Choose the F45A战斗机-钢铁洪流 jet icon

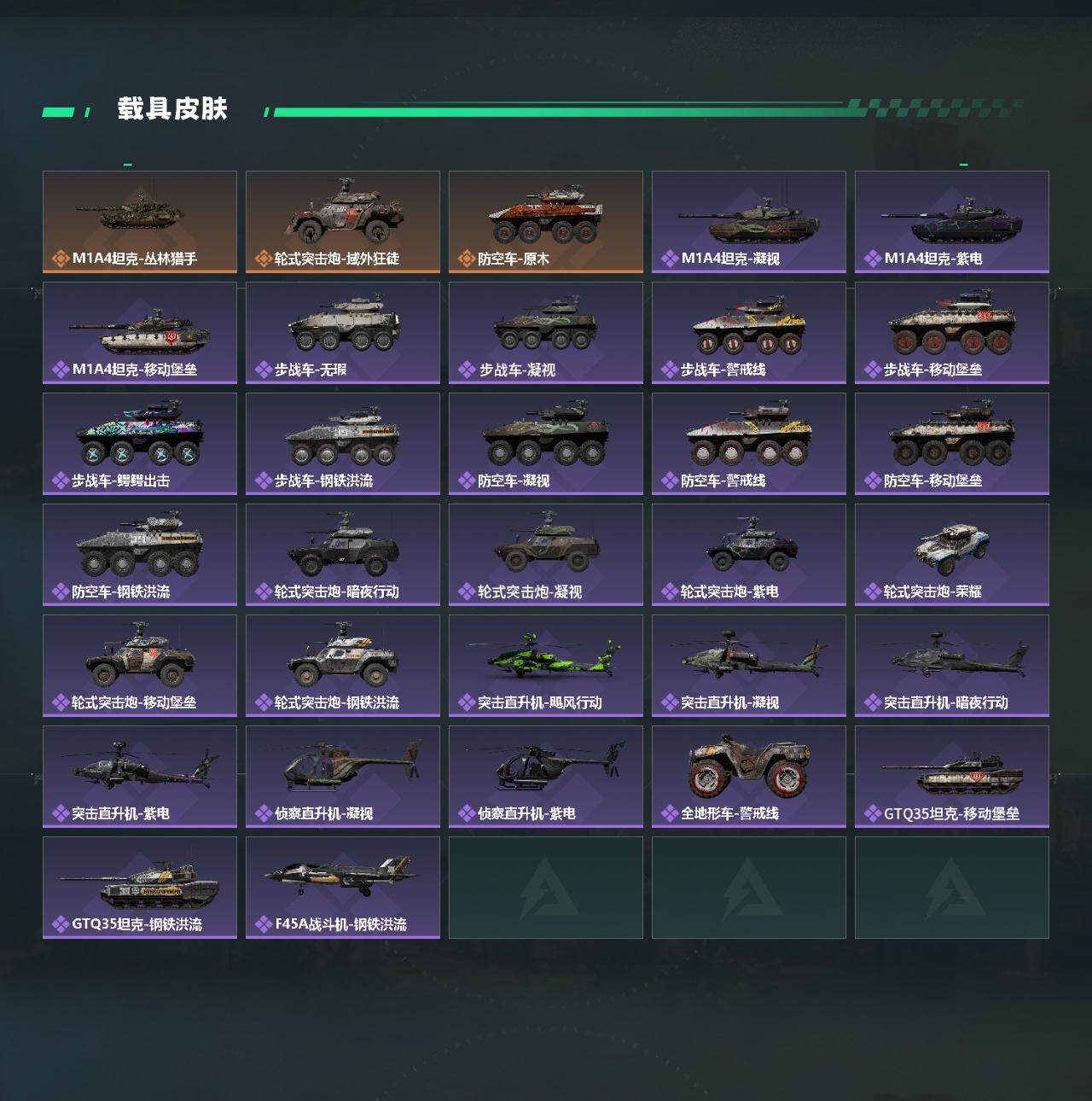click(x=341, y=878)
